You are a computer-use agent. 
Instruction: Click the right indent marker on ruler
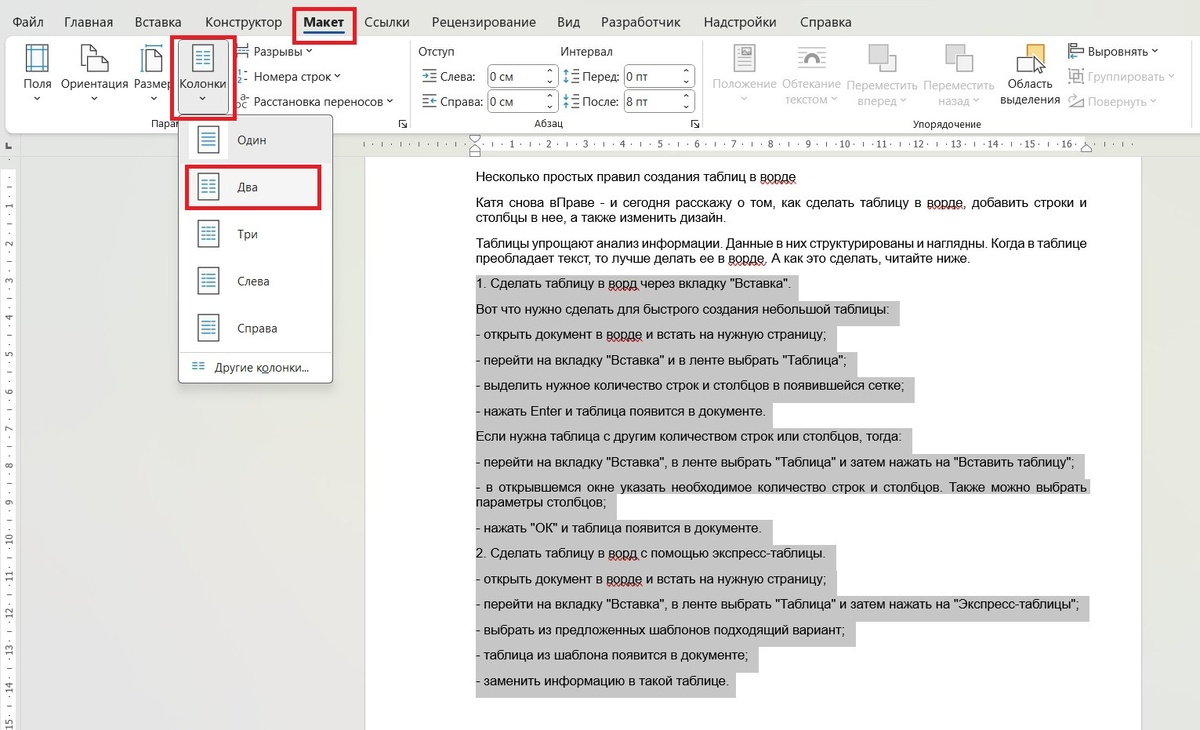(x=1087, y=146)
